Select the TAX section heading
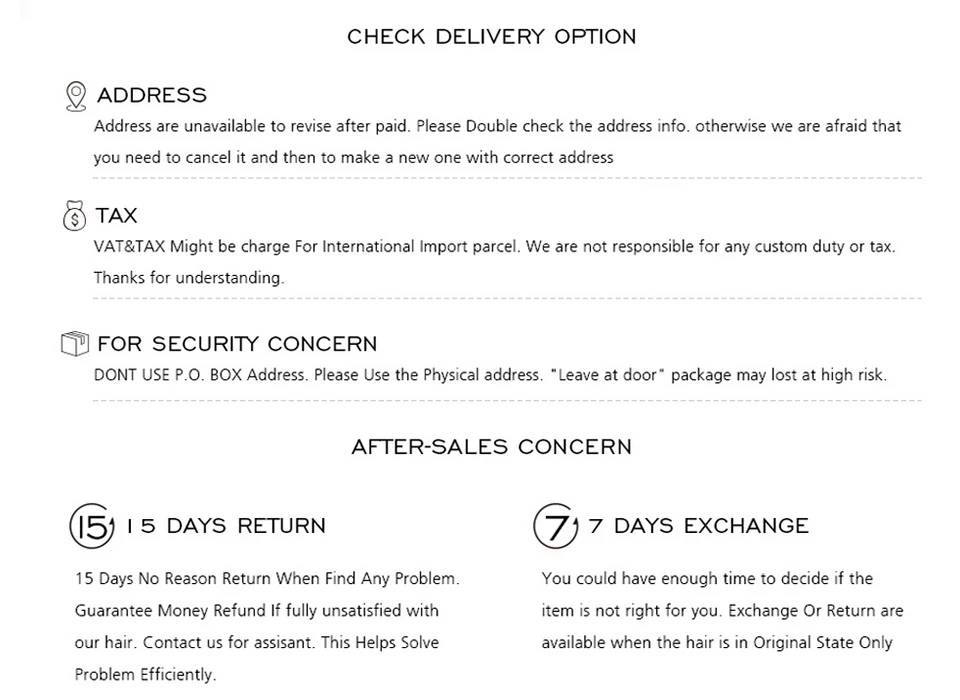Image resolution: width=960 pixels, height=700 pixels. [116, 216]
